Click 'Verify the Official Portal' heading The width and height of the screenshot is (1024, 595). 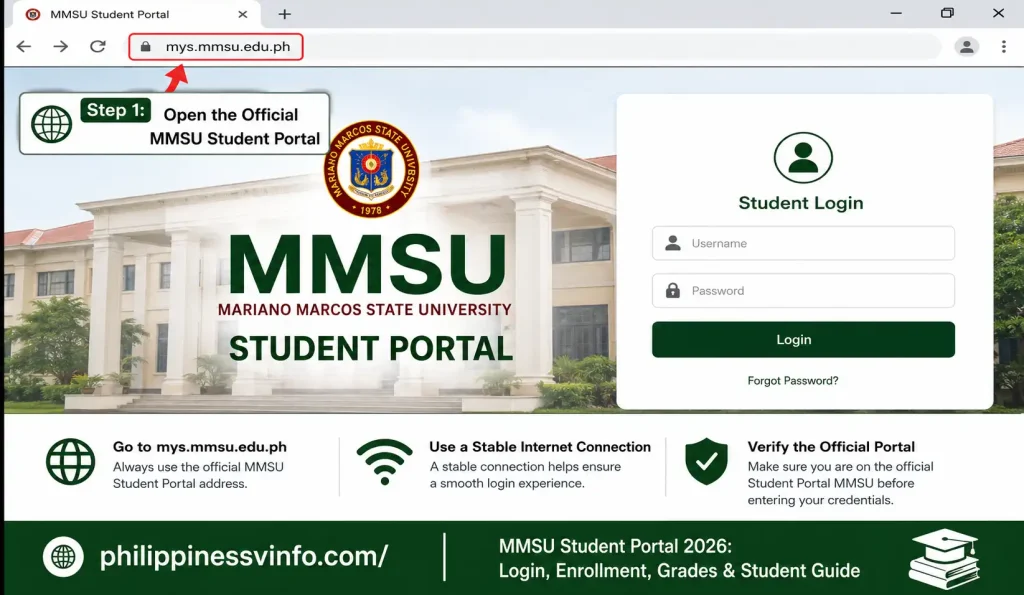coord(831,447)
